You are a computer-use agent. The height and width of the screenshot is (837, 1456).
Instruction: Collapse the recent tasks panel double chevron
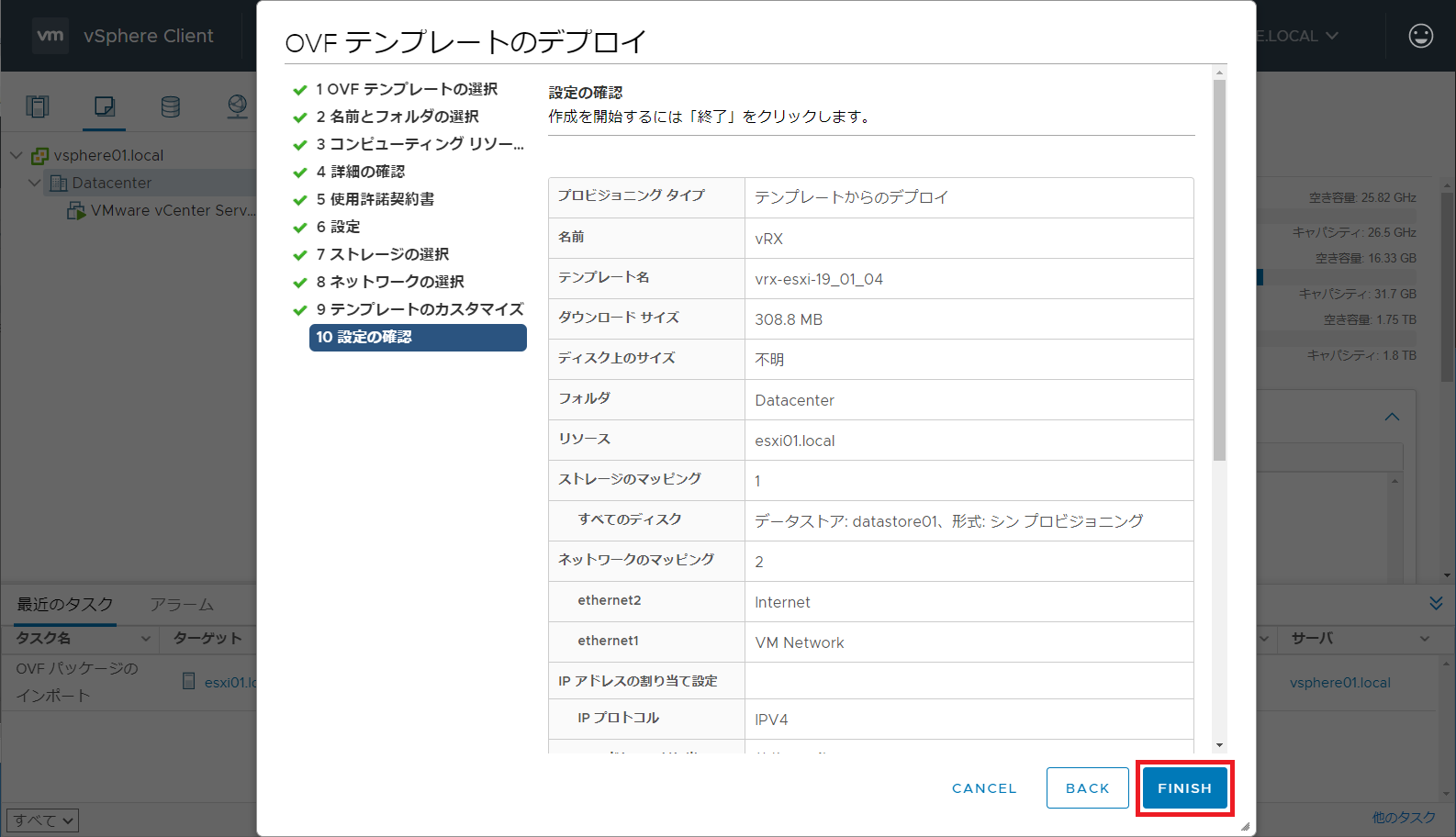pyautogui.click(x=1436, y=603)
